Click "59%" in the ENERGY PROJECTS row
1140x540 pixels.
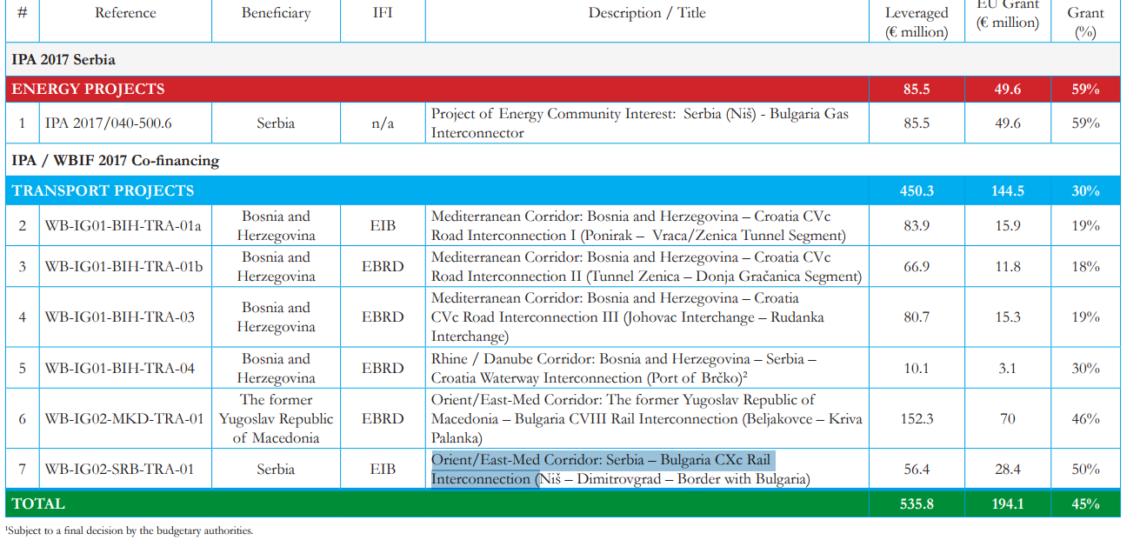[x=1085, y=89]
